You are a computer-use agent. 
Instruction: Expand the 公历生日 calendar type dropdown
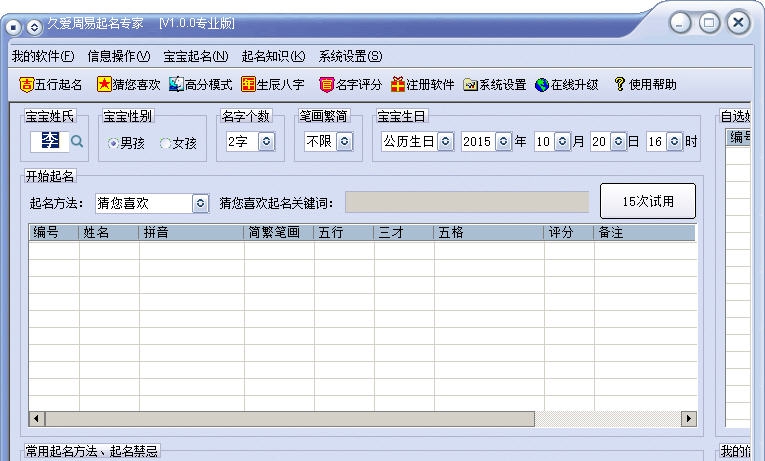pyautogui.click(x=445, y=141)
